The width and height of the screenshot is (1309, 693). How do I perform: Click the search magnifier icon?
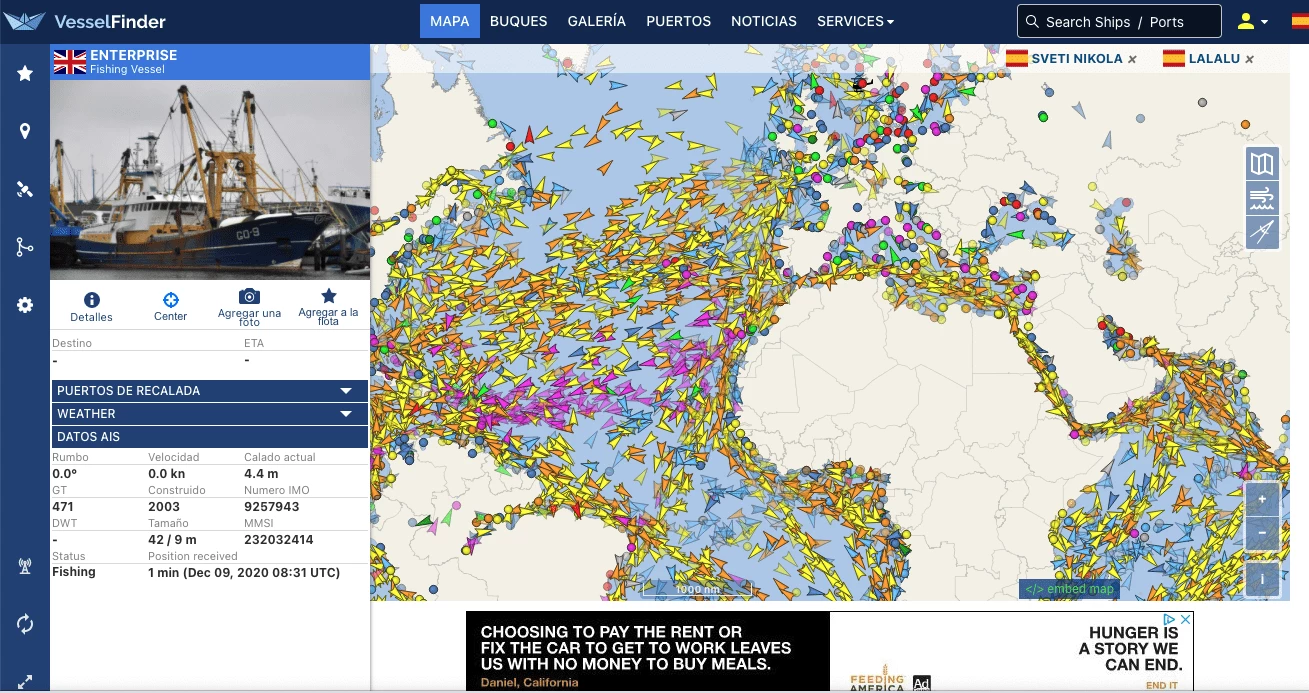click(x=1032, y=21)
